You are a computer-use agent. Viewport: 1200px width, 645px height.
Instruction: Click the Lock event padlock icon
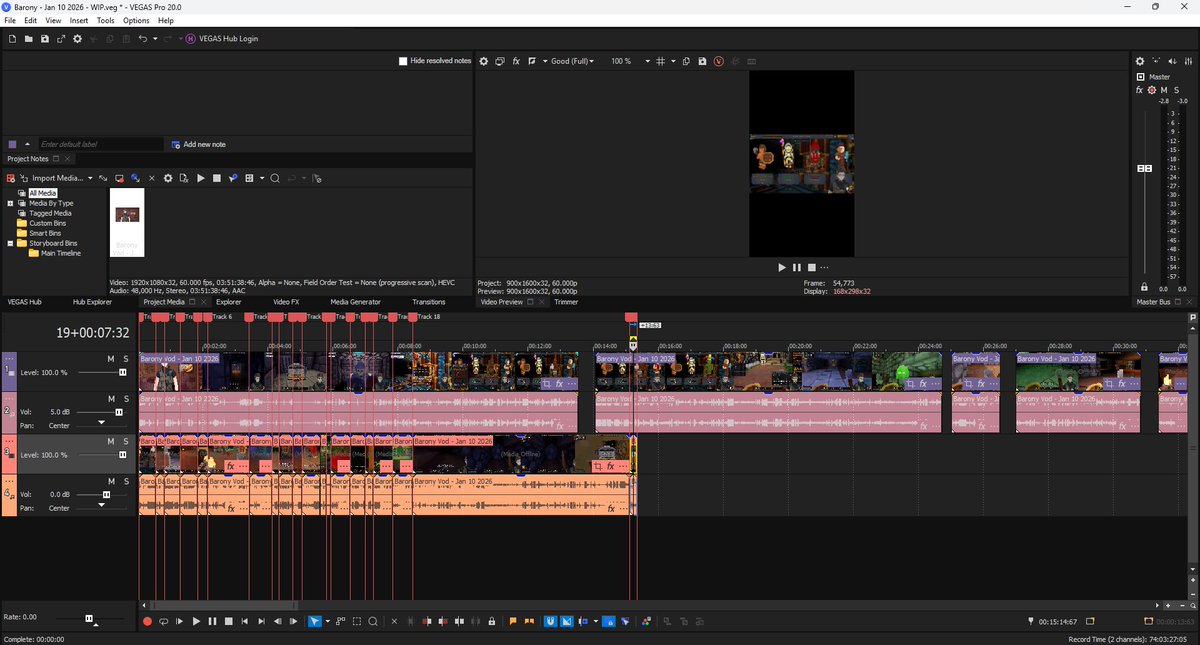point(491,621)
